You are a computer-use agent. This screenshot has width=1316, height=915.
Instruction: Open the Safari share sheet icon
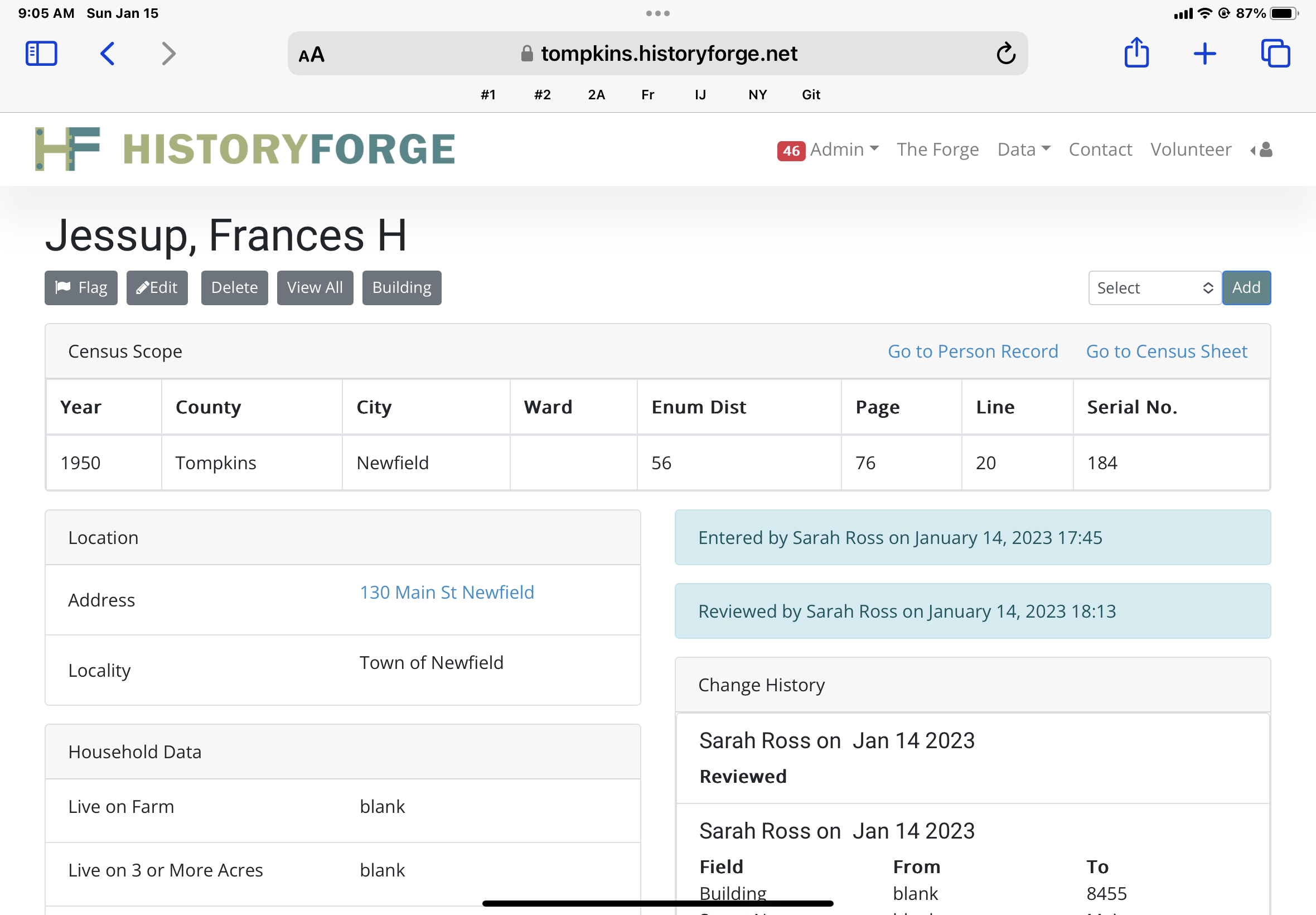(x=1136, y=53)
